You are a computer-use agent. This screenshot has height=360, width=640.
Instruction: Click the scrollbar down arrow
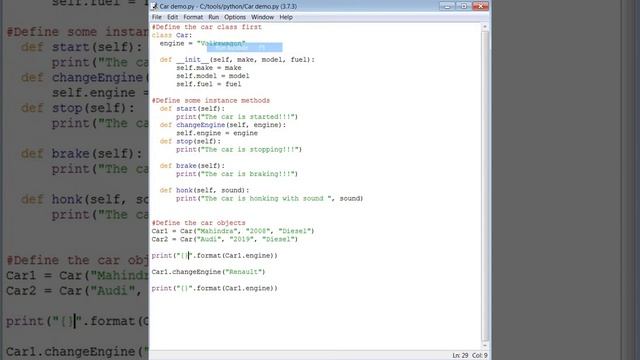tap(485, 346)
